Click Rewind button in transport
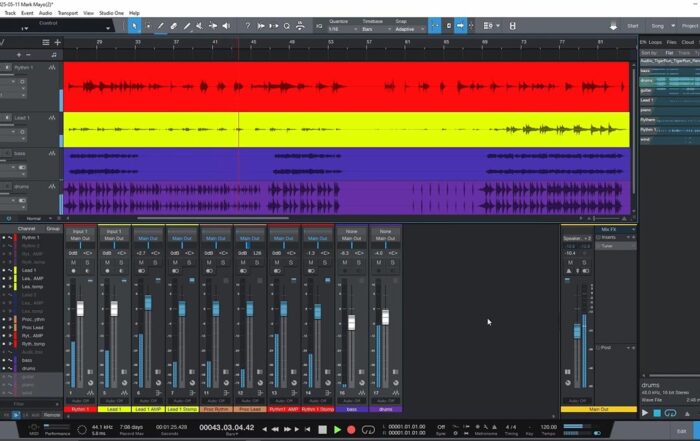Viewport: 700px width, 441px height. 275,429
